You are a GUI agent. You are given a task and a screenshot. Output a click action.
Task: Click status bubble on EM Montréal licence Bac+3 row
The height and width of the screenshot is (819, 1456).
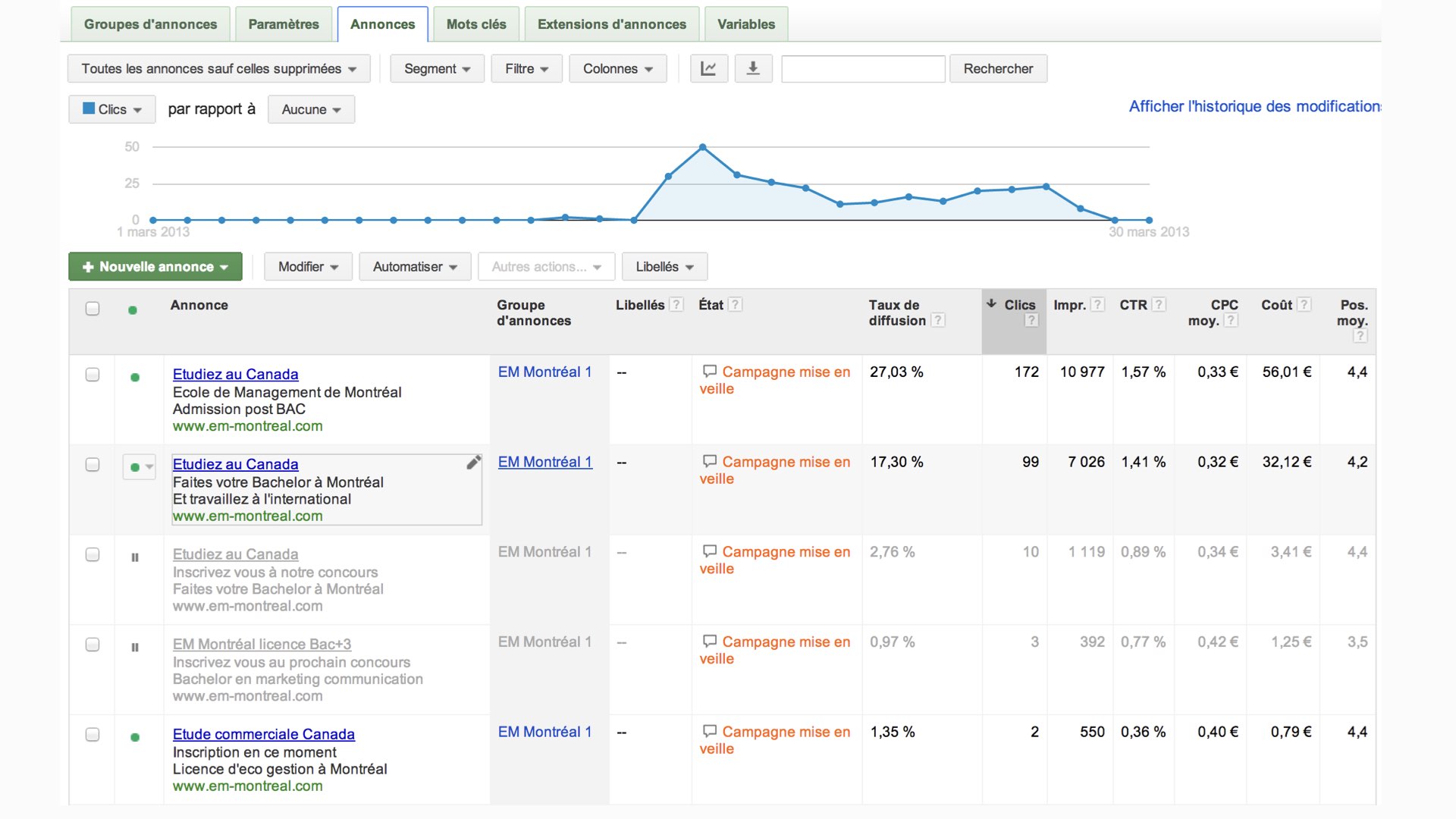pyautogui.click(x=709, y=642)
